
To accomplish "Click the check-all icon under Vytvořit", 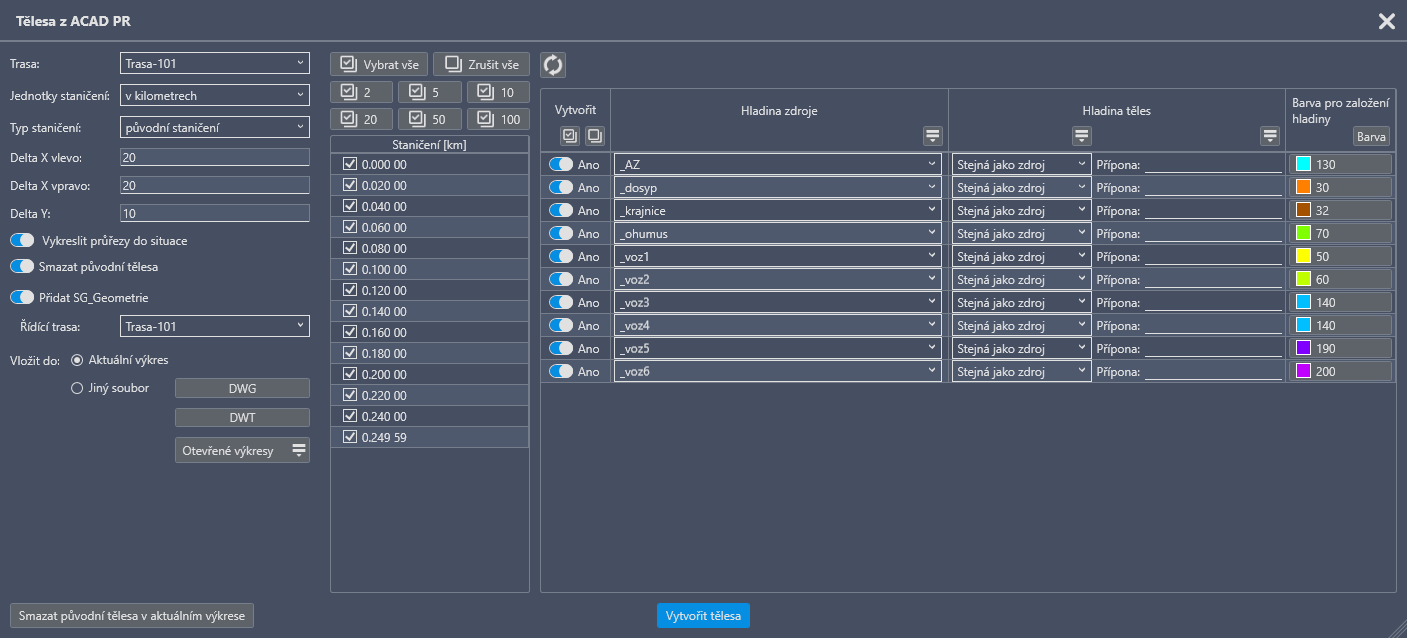I will [x=570, y=135].
